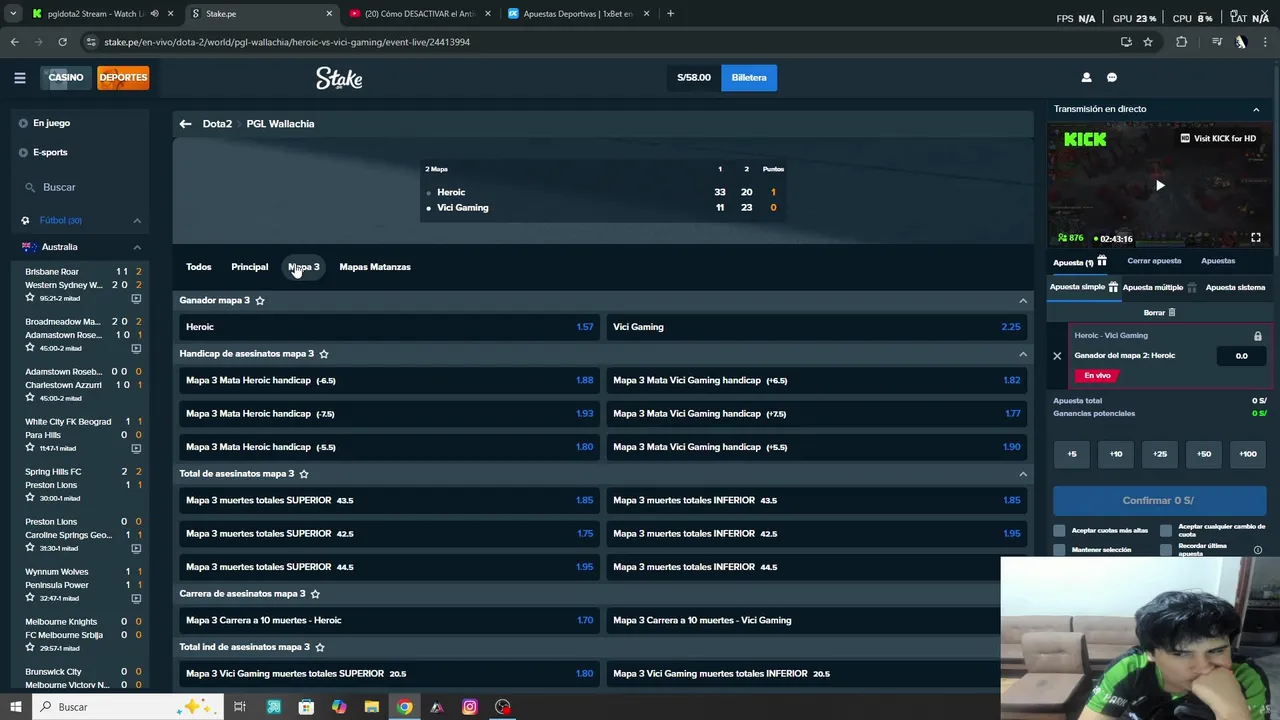This screenshot has width=1280, height=720.
Task: Click the browser reload button
Action: coord(62,42)
